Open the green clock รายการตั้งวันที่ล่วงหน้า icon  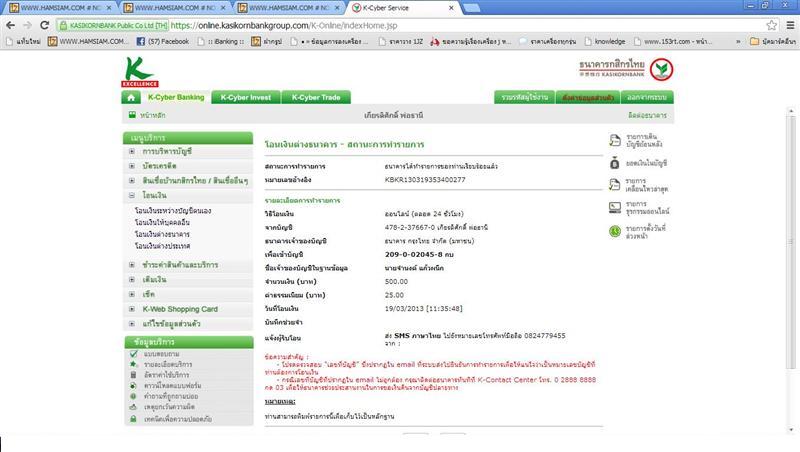click(615, 231)
